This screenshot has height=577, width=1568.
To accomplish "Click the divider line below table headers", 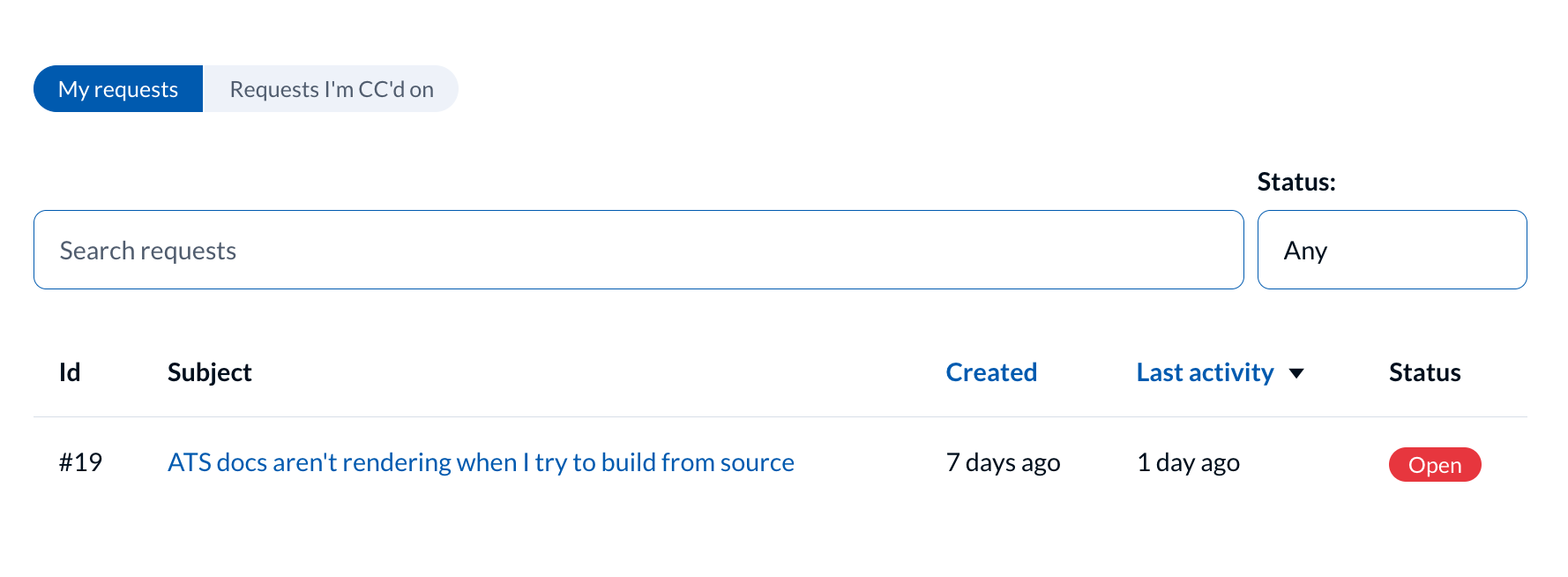I will click(x=780, y=416).
